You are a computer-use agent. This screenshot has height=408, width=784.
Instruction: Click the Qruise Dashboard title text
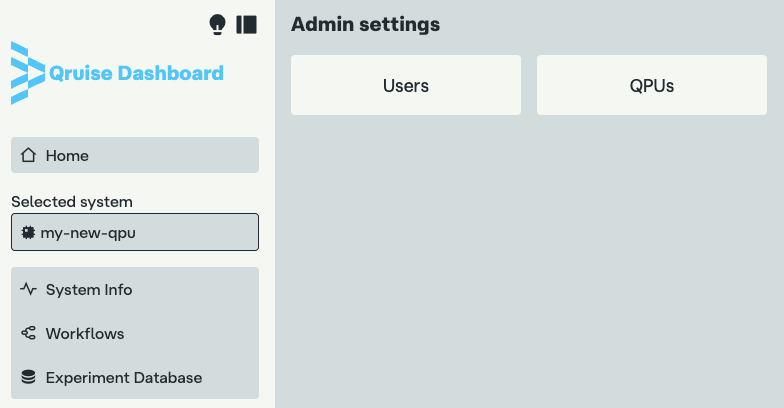click(x=136, y=73)
